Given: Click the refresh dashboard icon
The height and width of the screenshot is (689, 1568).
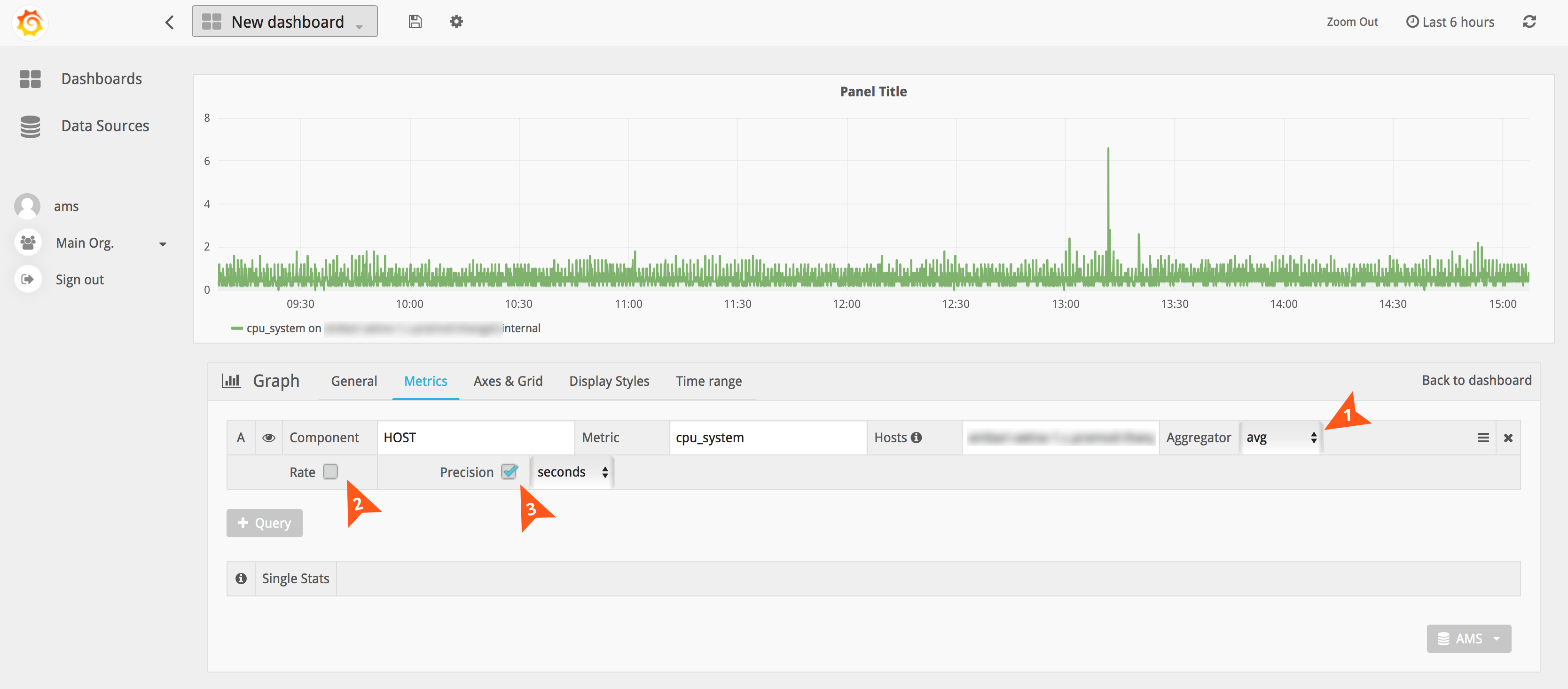Looking at the screenshot, I should click(x=1529, y=22).
